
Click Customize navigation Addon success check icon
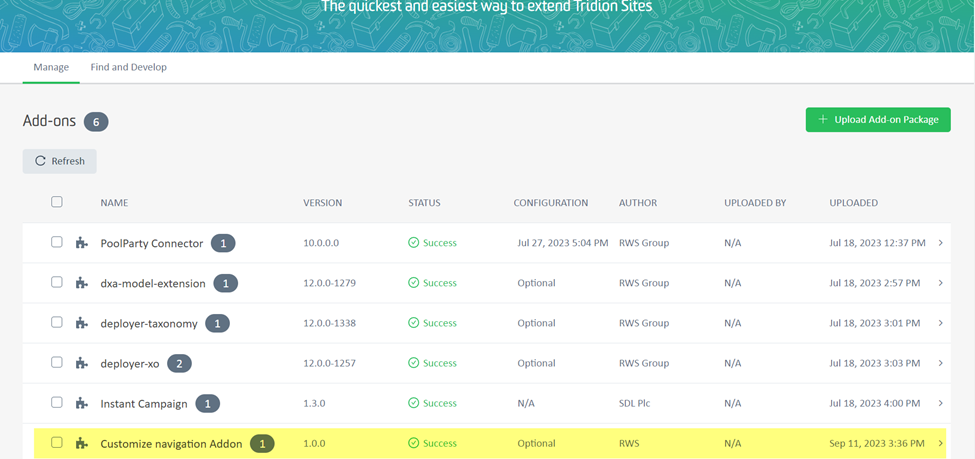[414, 443]
